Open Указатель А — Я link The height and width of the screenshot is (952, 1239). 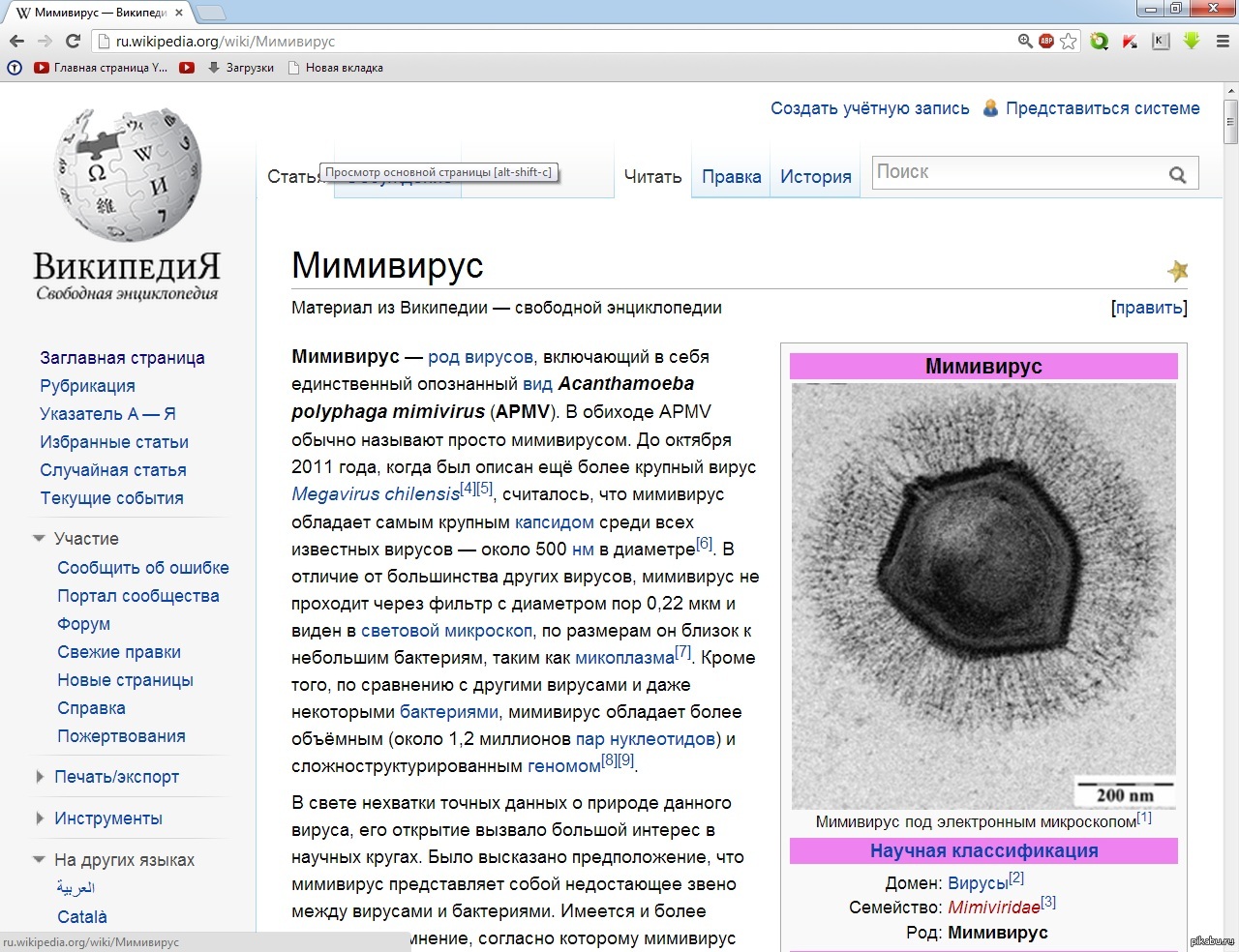107,414
